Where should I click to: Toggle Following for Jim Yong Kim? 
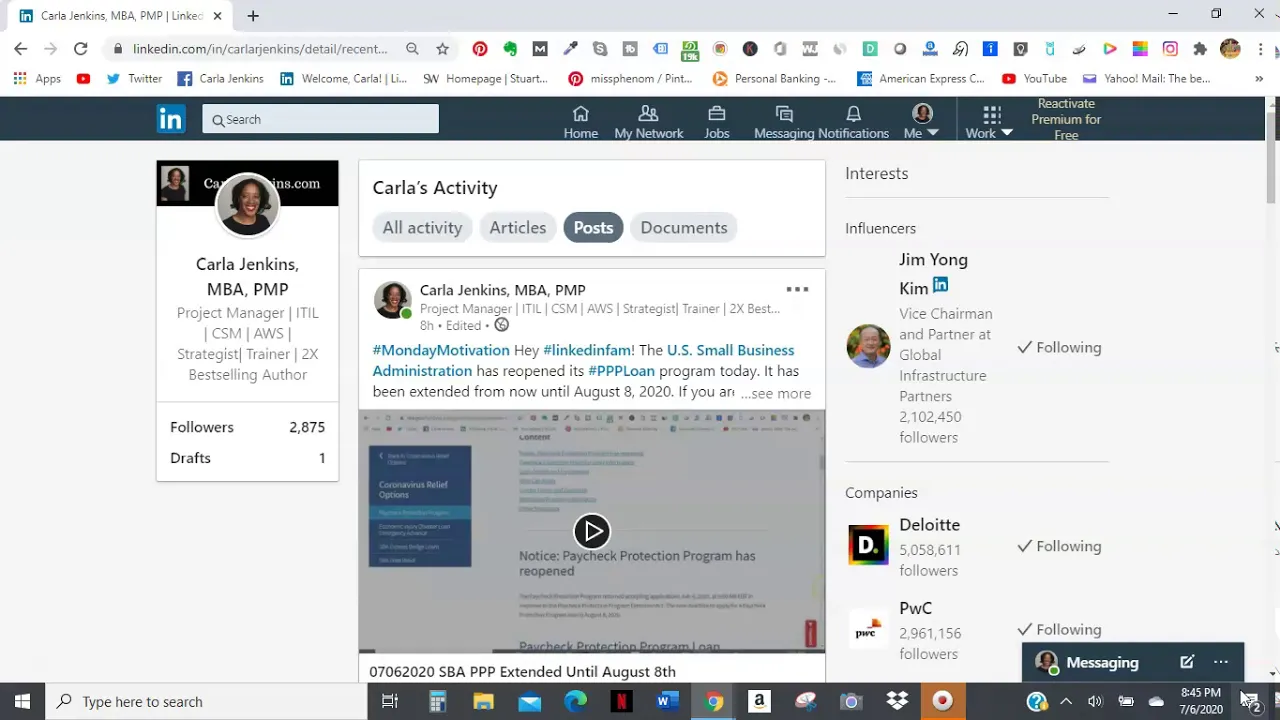pos(1059,348)
